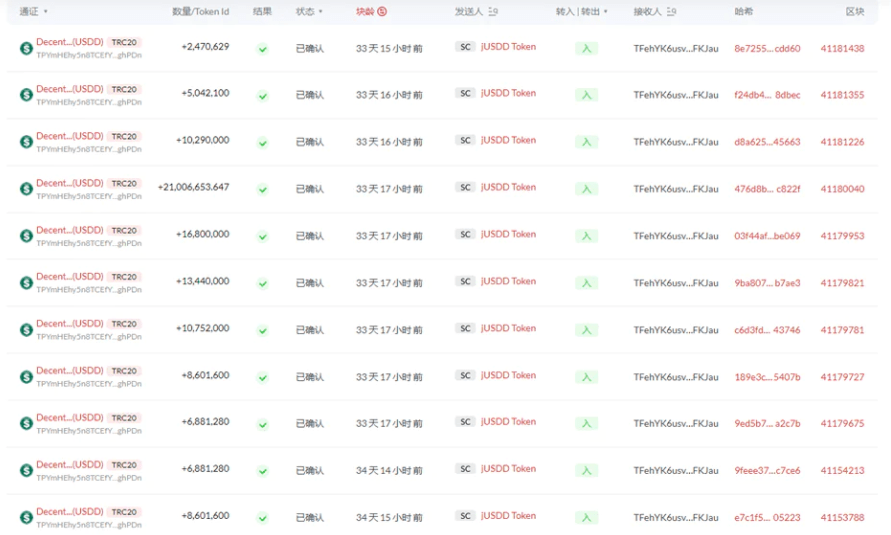This screenshot has width=891, height=535.
Task: Open Decent...(USDD) token in the block 41153788 row
Action: click(x=69, y=512)
